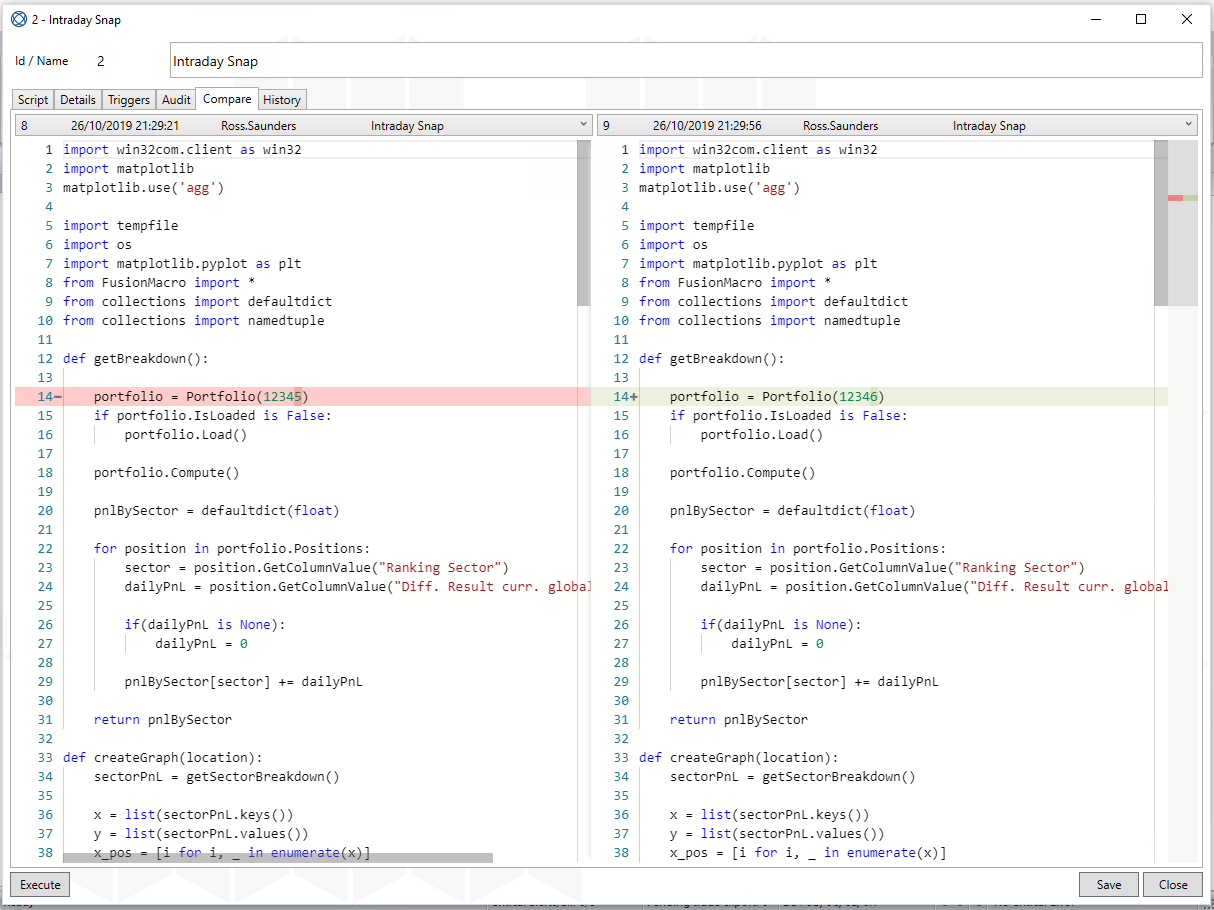
Task: Click added line Portfolio(12346) in right pane
Action: click(879, 397)
